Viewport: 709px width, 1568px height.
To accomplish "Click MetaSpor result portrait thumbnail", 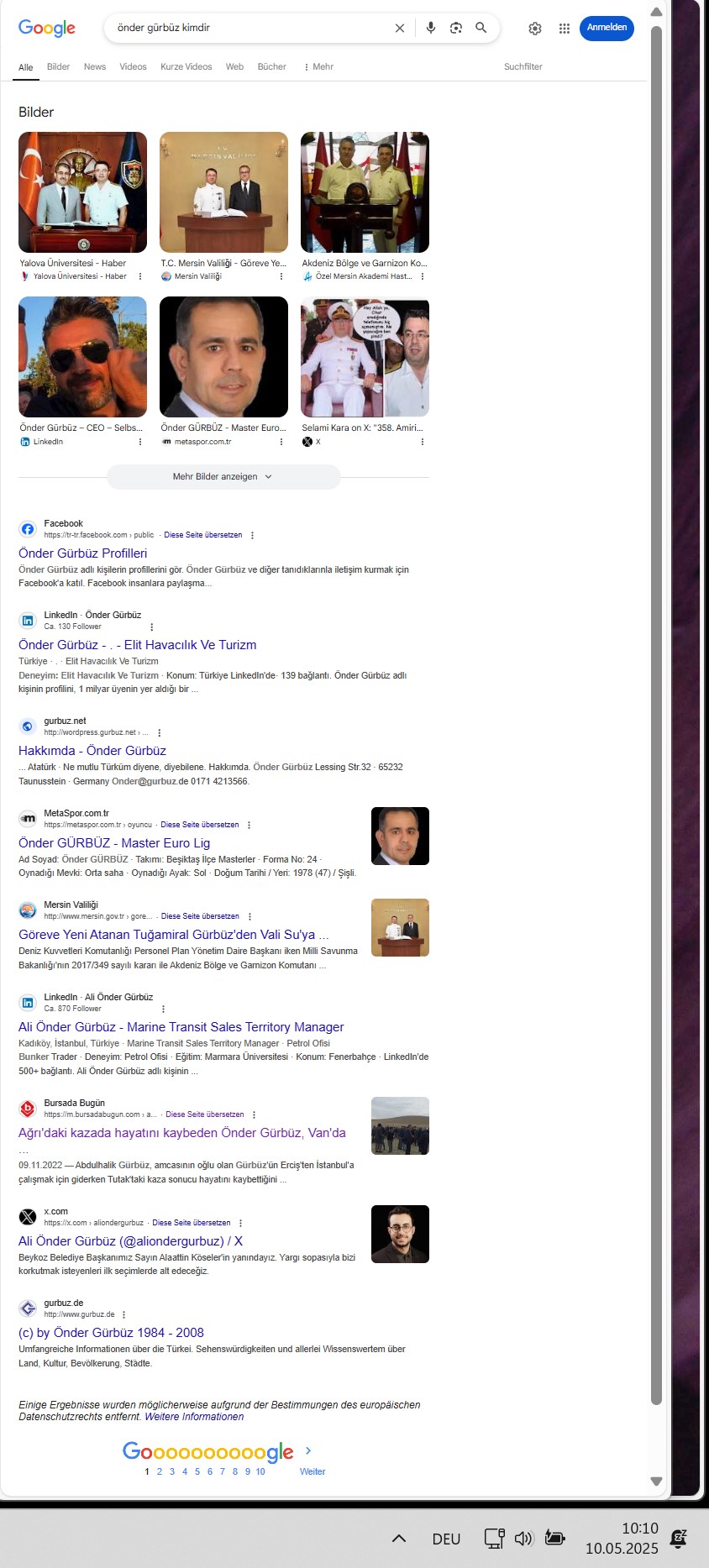I will (400, 836).
